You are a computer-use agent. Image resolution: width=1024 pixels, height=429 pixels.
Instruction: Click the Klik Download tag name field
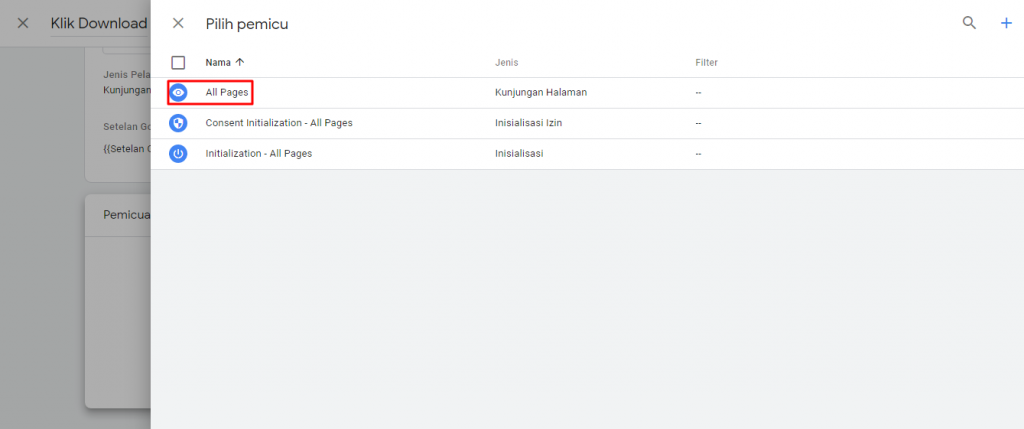pos(99,23)
